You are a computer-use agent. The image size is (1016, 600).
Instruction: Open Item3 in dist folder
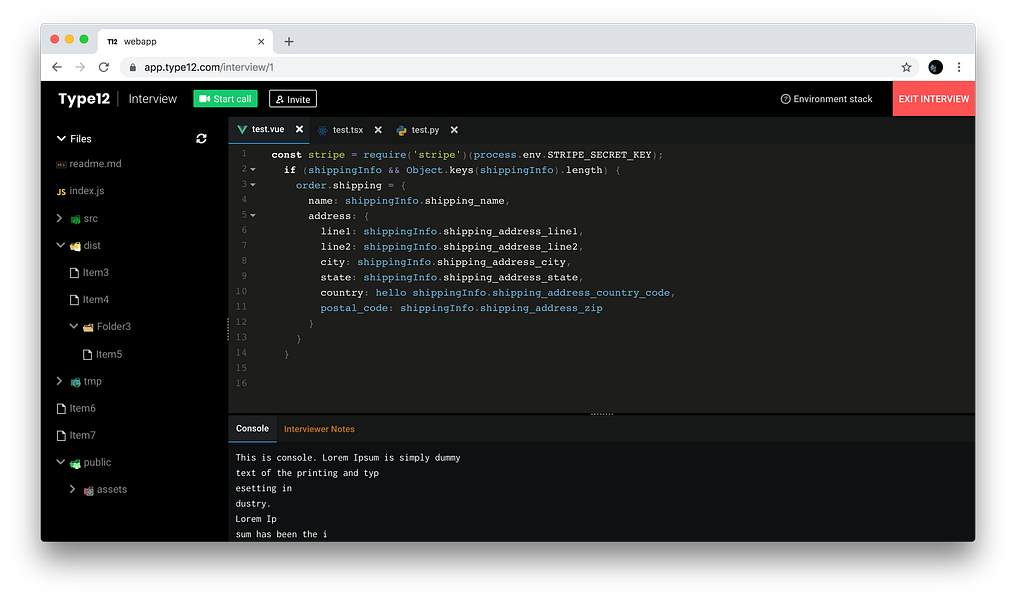coord(95,273)
